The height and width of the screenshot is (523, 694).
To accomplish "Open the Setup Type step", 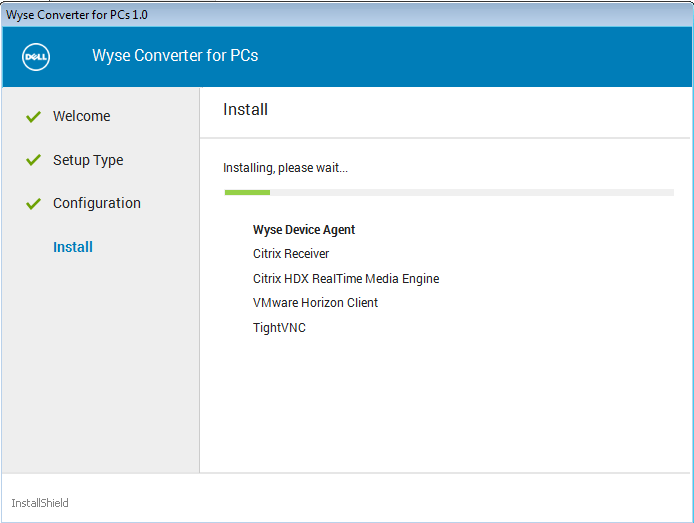I will coord(88,160).
